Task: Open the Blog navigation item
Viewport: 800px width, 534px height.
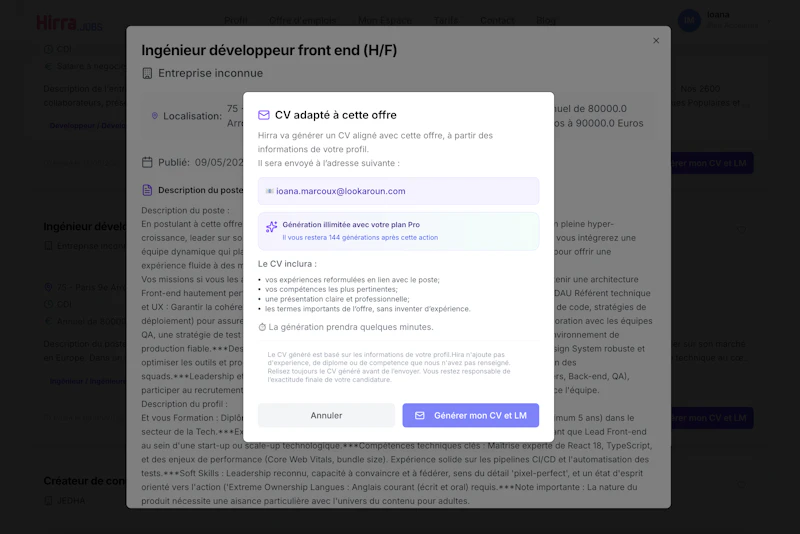Action: point(545,20)
